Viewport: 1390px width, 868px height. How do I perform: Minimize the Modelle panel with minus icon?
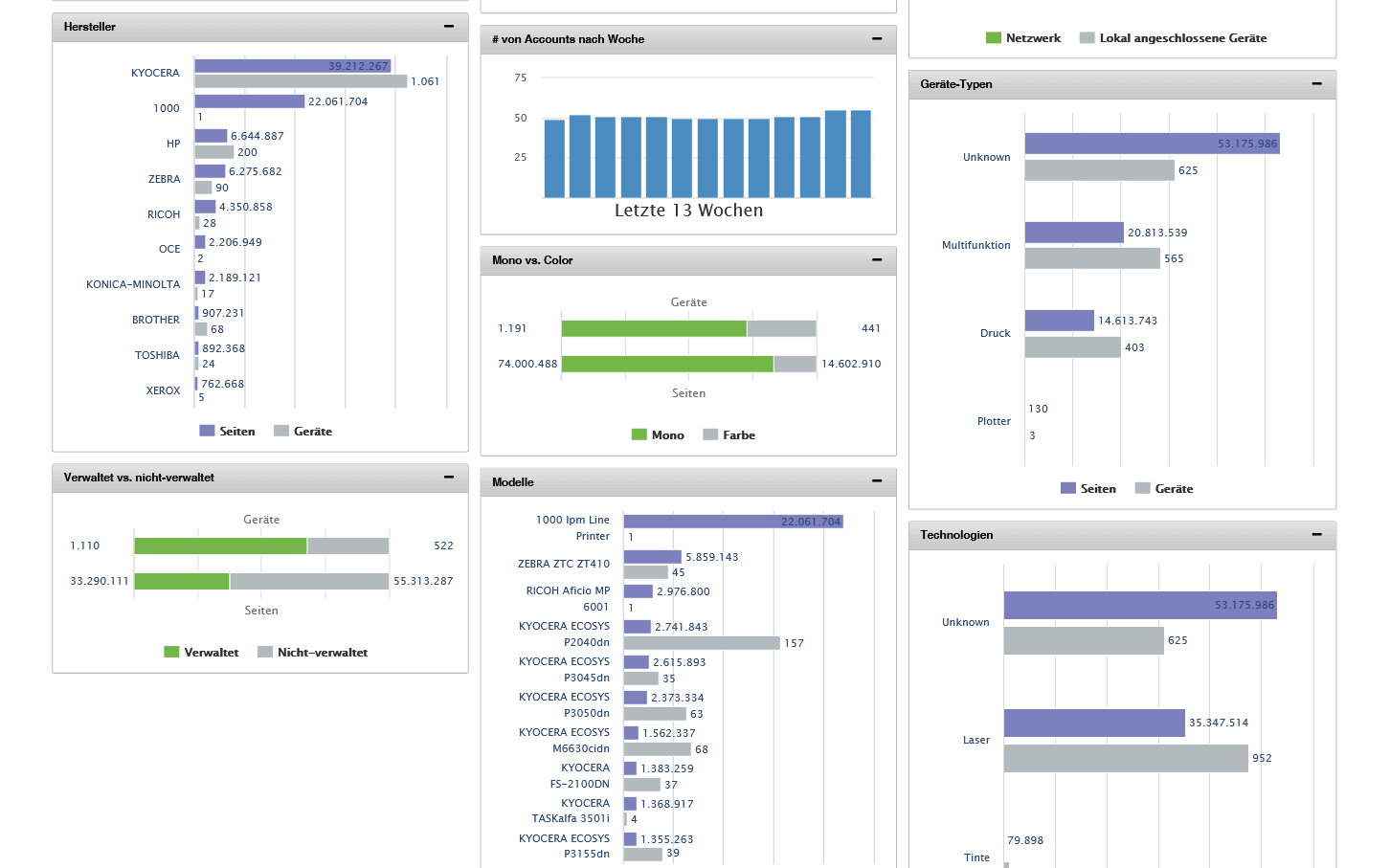[x=876, y=481]
